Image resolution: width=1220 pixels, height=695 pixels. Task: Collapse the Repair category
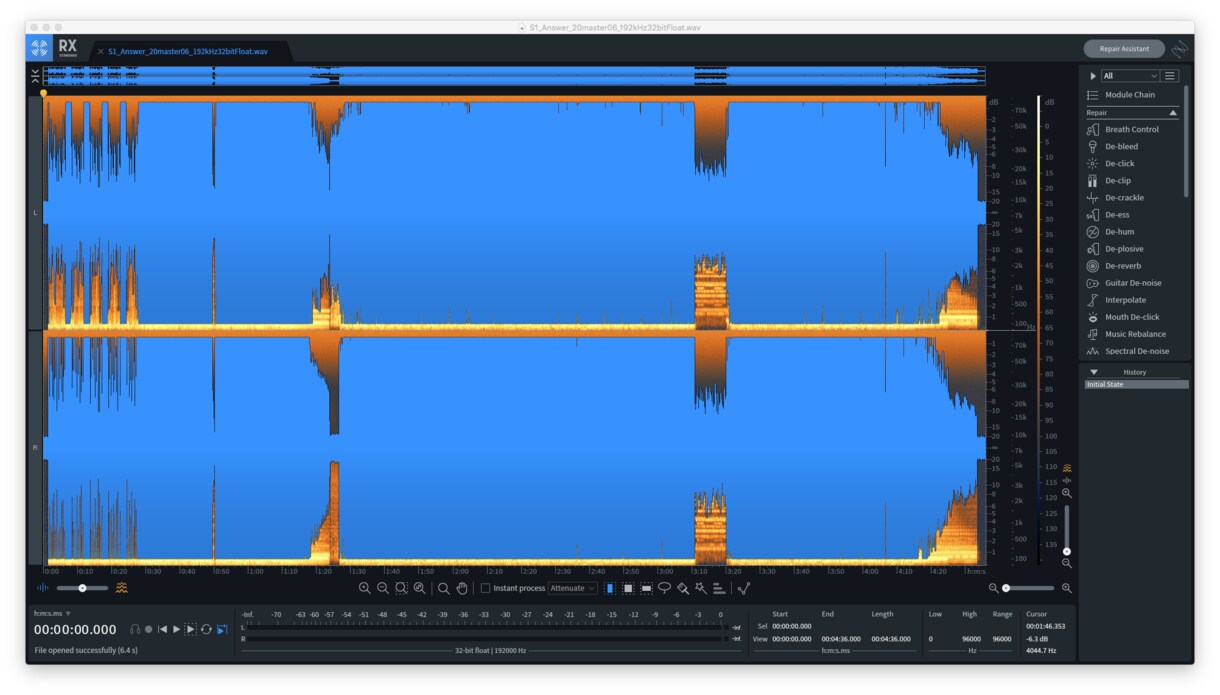tap(1173, 113)
